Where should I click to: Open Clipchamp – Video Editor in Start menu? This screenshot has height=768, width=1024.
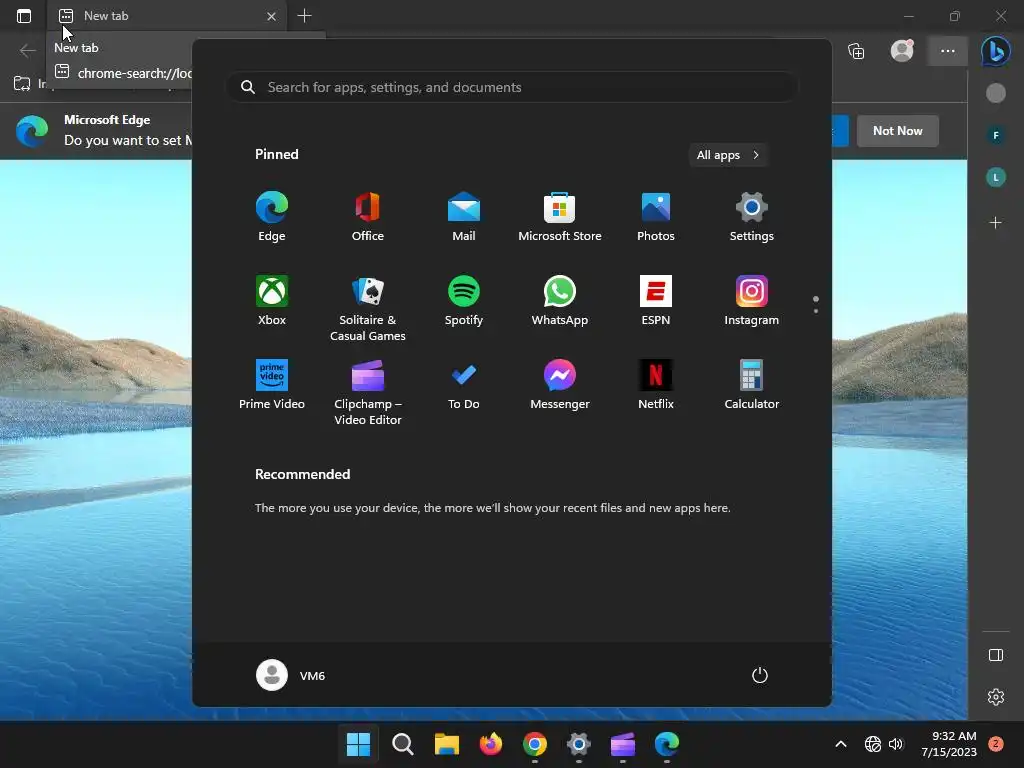pyautogui.click(x=368, y=392)
